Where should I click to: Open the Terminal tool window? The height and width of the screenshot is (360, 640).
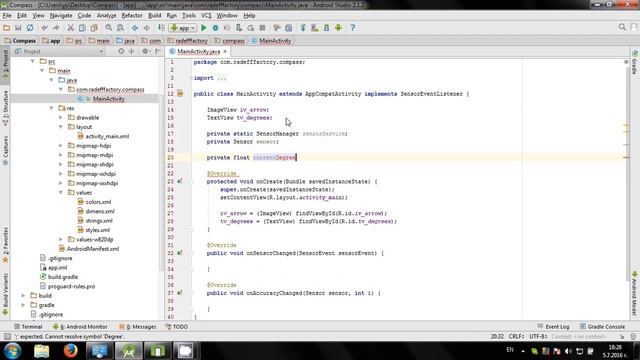28,327
